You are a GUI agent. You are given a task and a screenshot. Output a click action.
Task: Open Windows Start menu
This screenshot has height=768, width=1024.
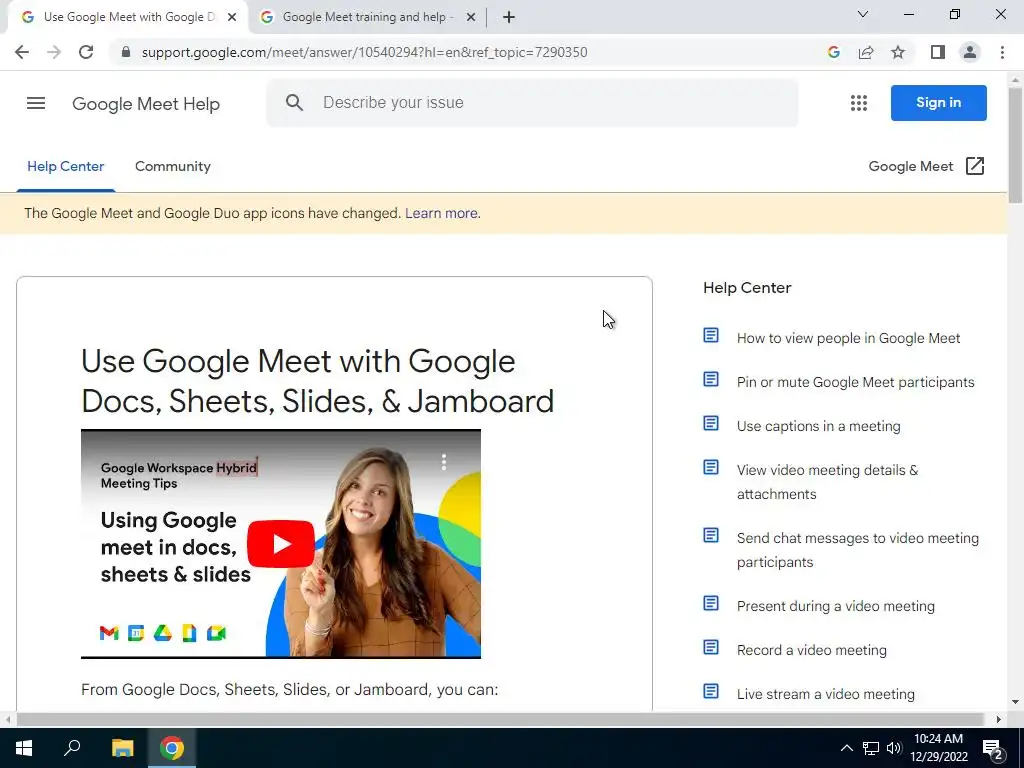(24, 748)
